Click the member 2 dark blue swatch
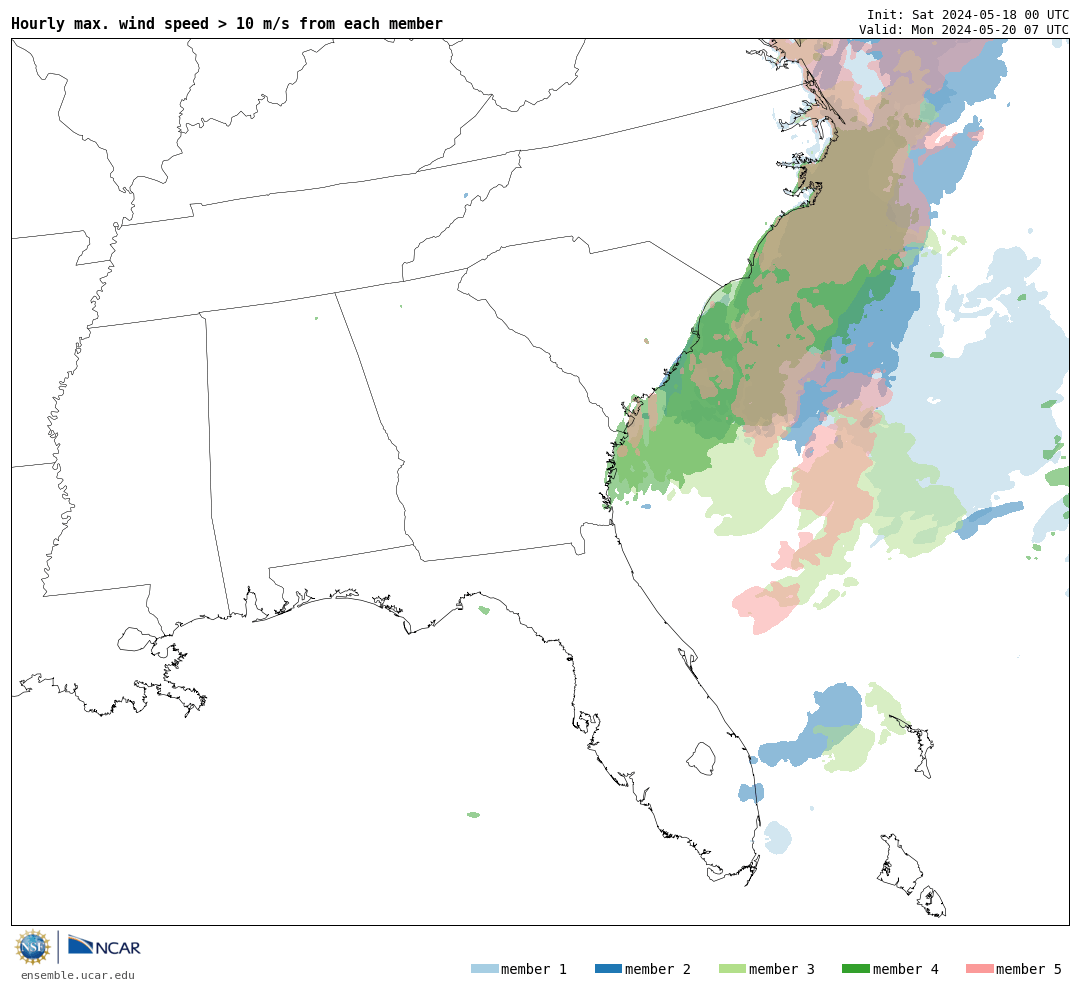Image resolution: width=1080 pixels, height=988 pixels. 608,969
